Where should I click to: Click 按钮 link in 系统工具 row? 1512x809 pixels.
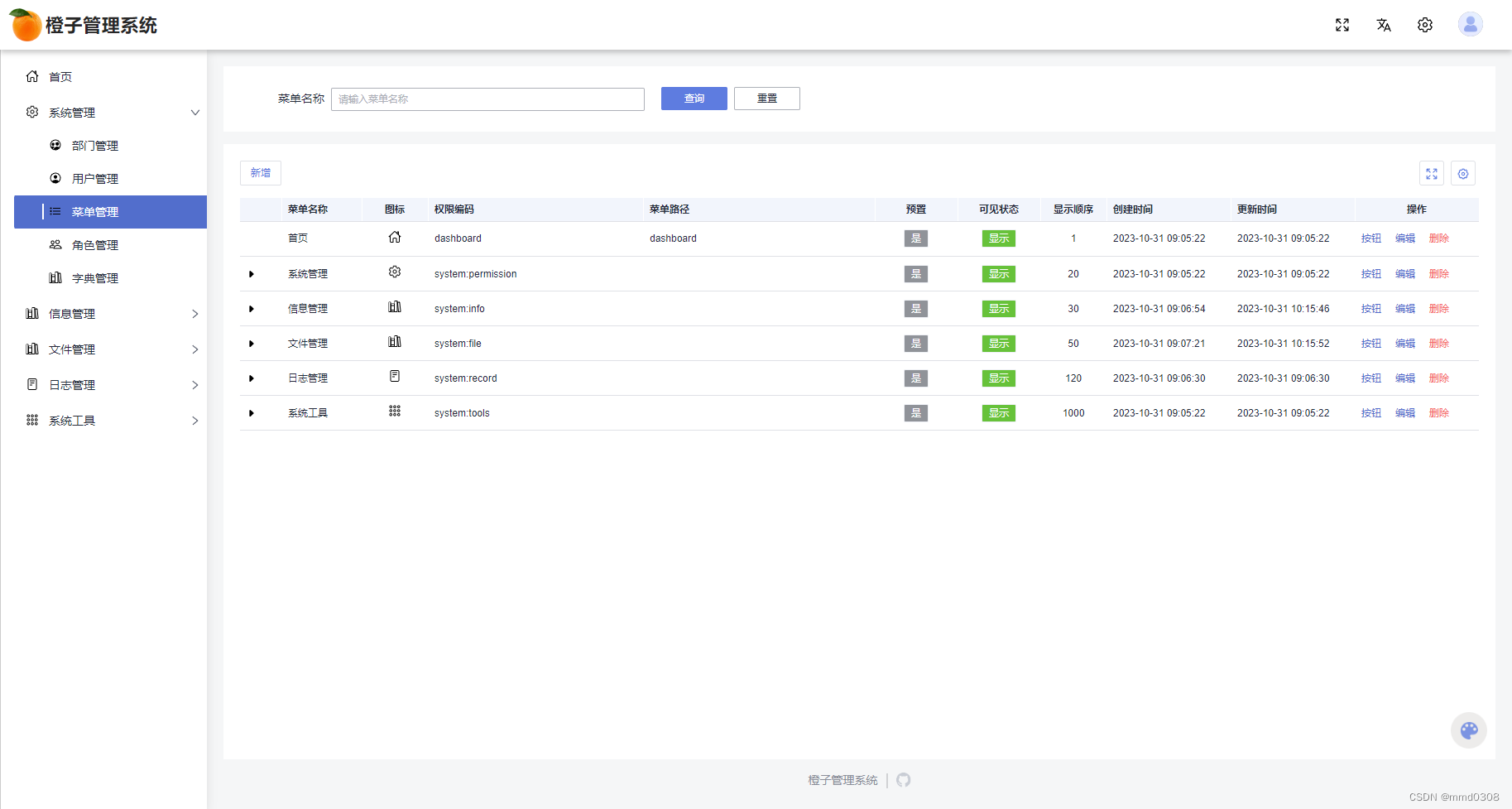click(1371, 413)
